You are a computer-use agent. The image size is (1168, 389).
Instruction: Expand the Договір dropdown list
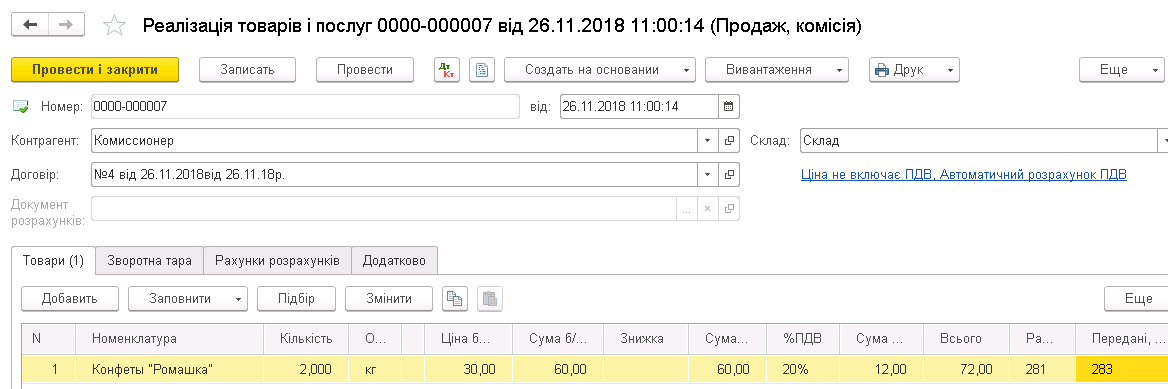click(x=708, y=174)
